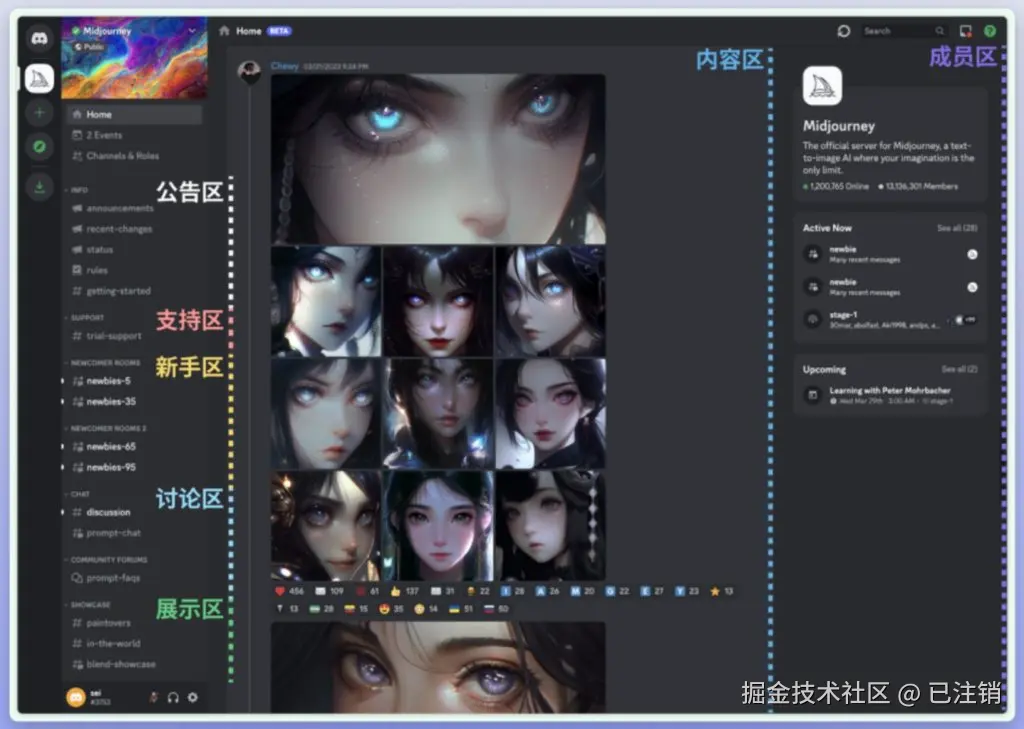The image size is (1024, 729).
Task: Collapse the SUPPORT channel category
Action: click(85, 317)
